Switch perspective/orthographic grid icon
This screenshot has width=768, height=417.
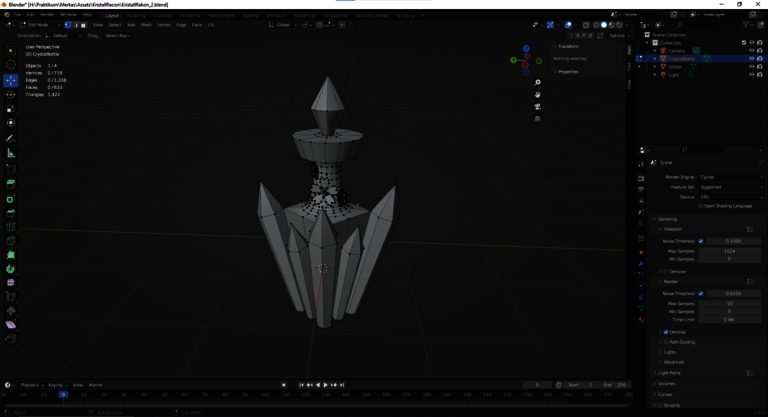[x=537, y=119]
